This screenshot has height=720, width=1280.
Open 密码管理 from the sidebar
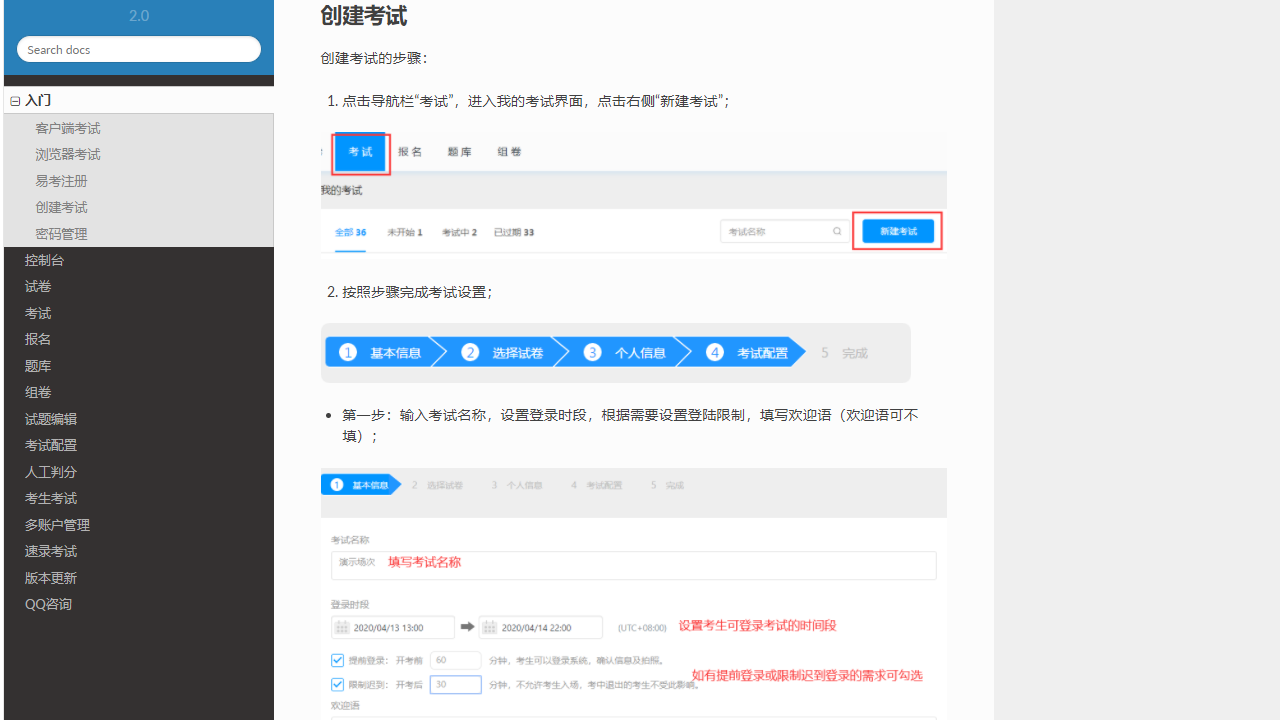click(x=60, y=233)
